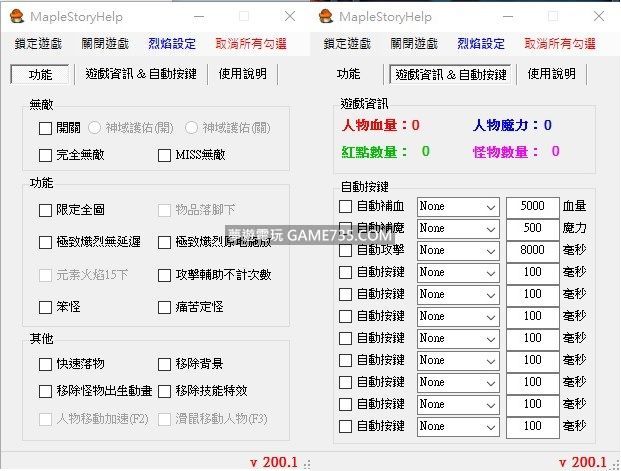The width and height of the screenshot is (621, 471).
Task: Enable 快速落物 under 其他
Action: 45,364
